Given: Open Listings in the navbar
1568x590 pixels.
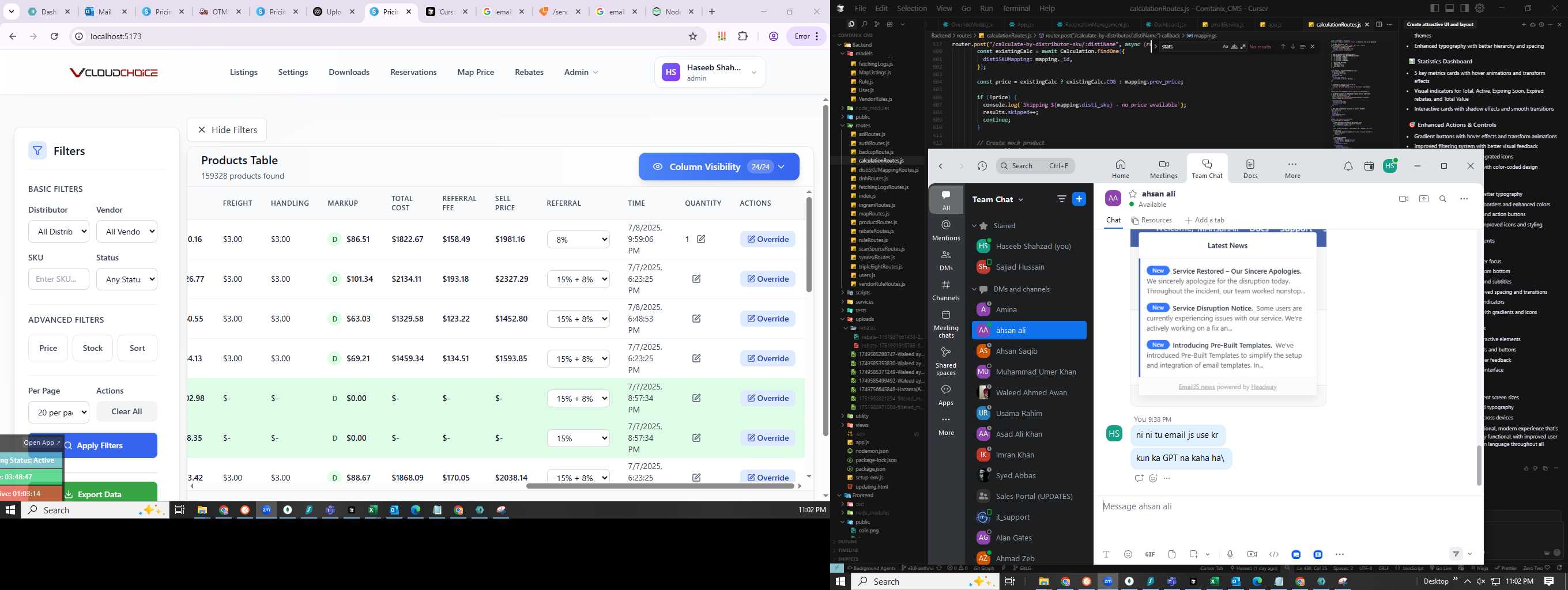Looking at the screenshot, I should pyautogui.click(x=243, y=72).
